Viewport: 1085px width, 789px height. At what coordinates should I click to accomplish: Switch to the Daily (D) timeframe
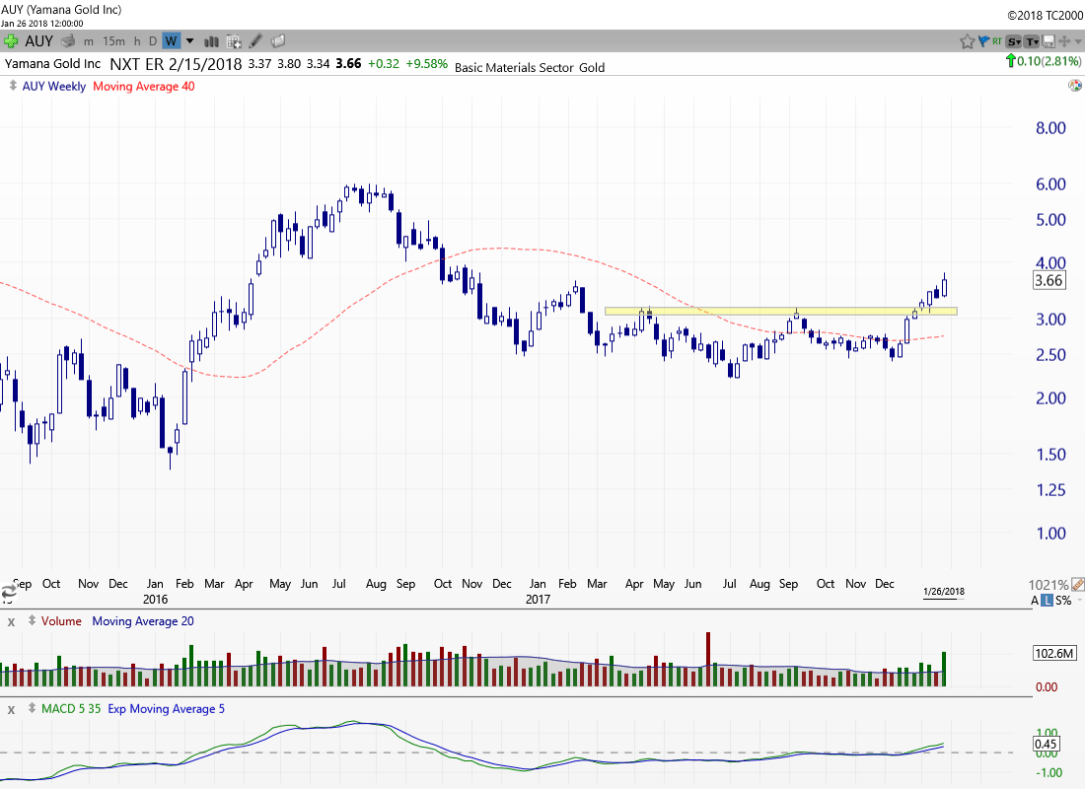tap(153, 41)
